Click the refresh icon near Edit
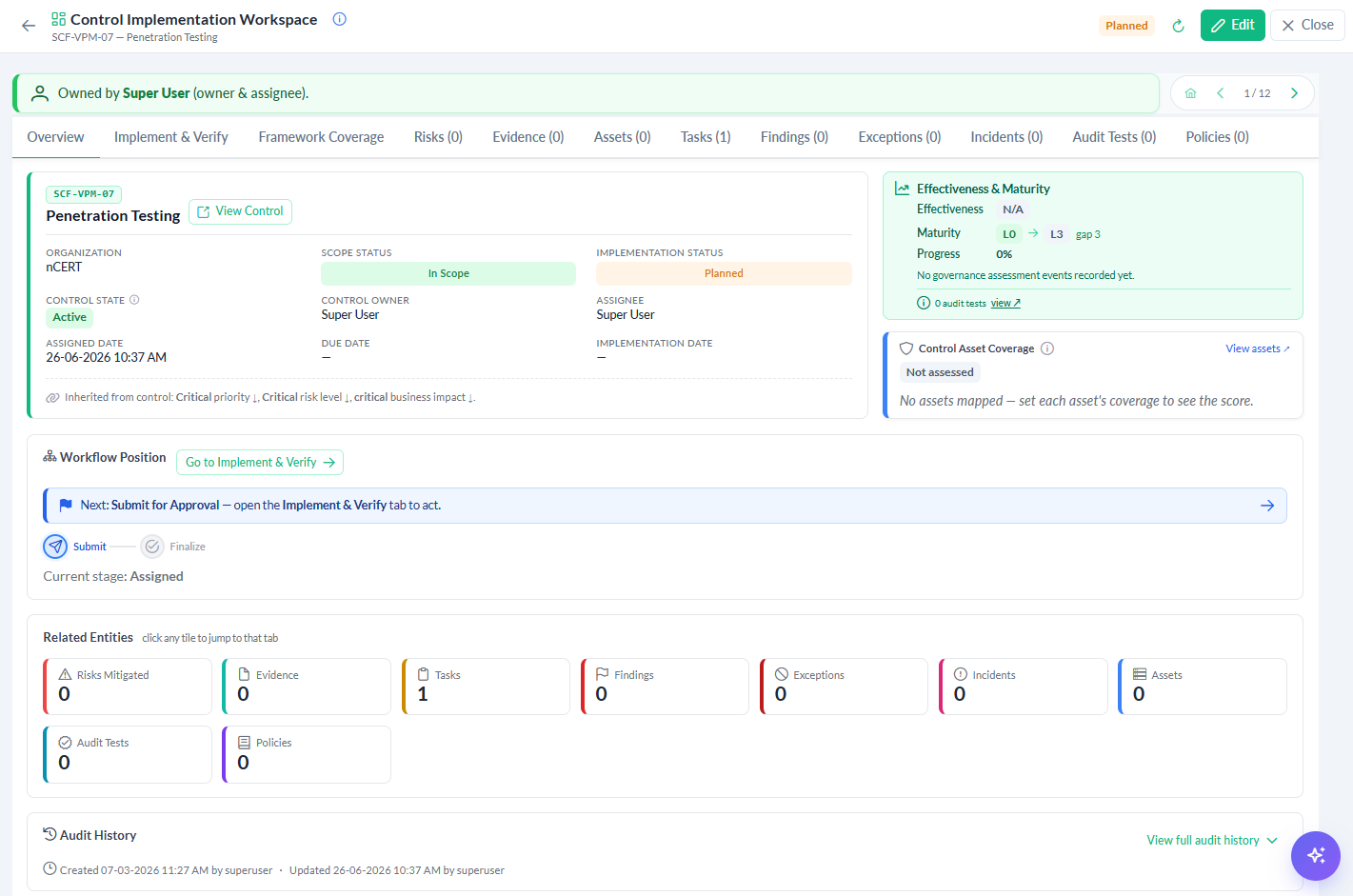 [x=1178, y=26]
